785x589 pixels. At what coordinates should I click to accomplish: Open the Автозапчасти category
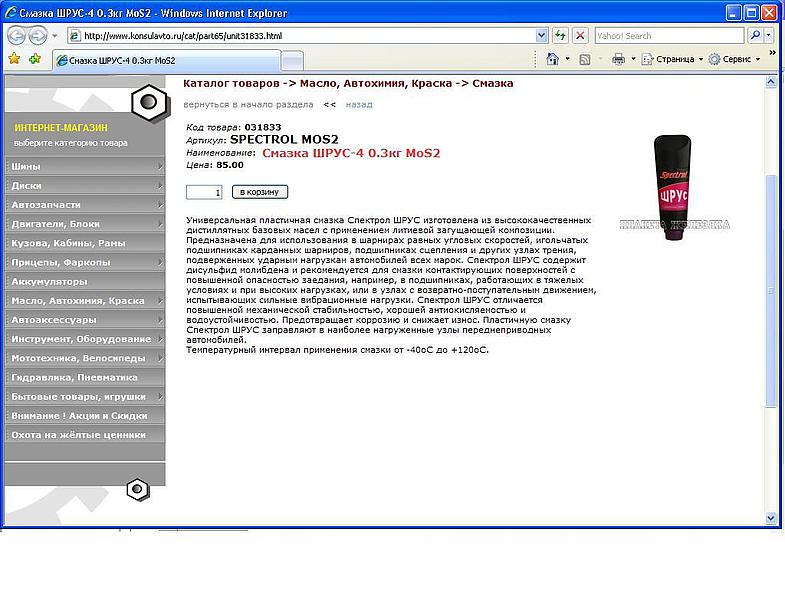pos(85,204)
